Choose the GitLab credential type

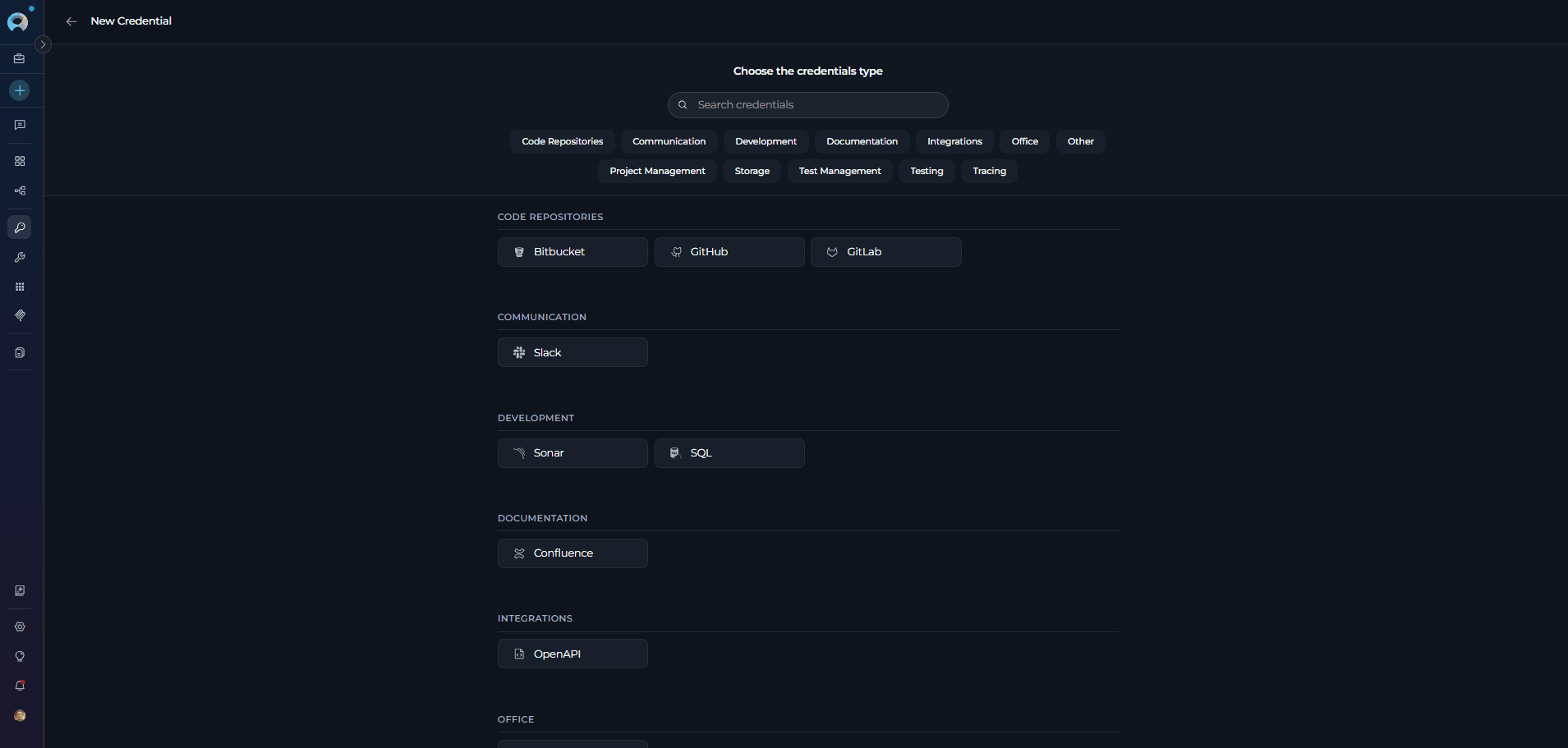[886, 252]
